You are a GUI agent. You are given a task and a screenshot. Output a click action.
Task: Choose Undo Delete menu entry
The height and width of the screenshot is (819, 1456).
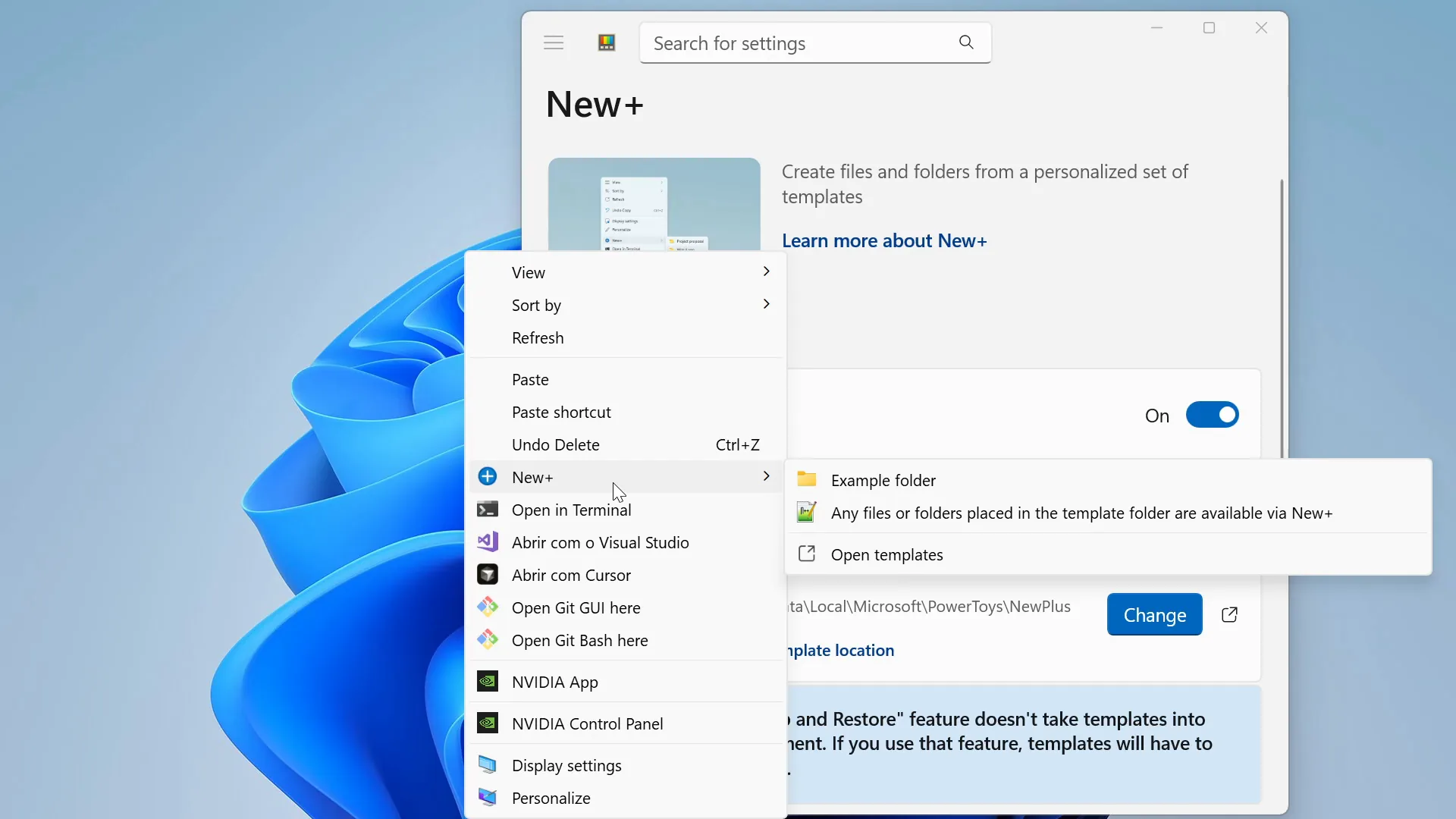[x=626, y=444]
